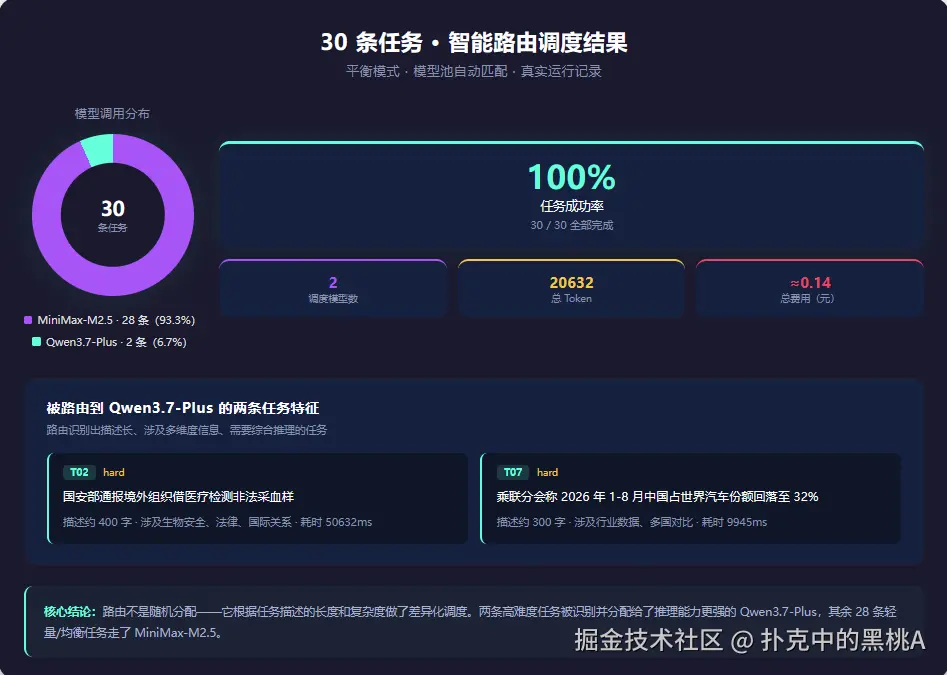Click the T07 description mentioning "耗时 9945ms"

(x=632, y=522)
